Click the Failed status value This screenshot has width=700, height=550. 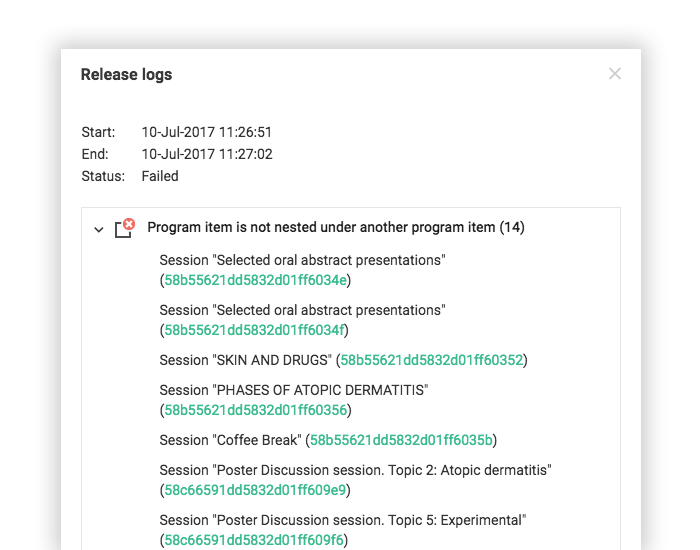point(160,176)
